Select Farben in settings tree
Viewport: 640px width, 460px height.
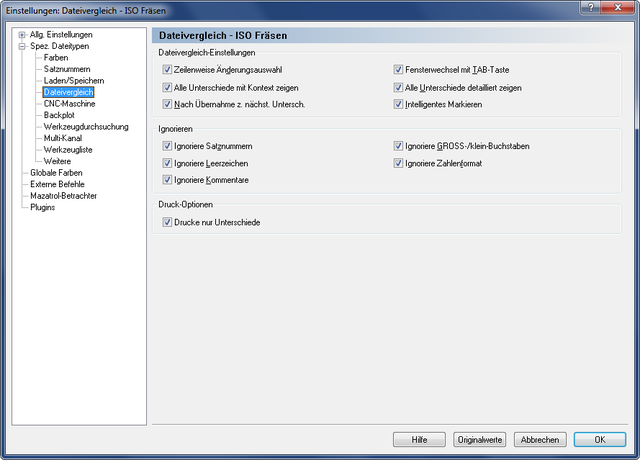[56, 58]
